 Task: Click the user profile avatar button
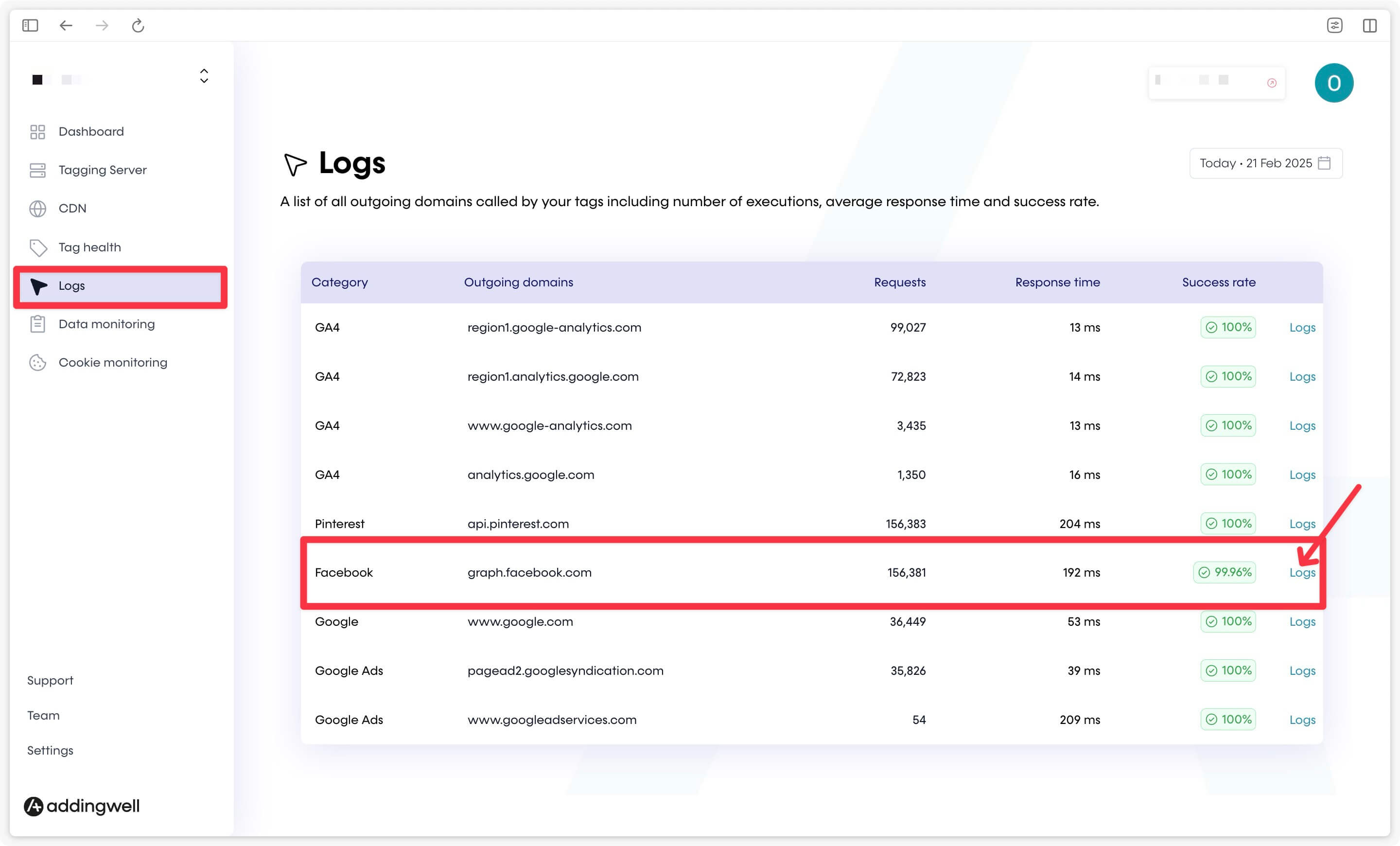(1336, 82)
